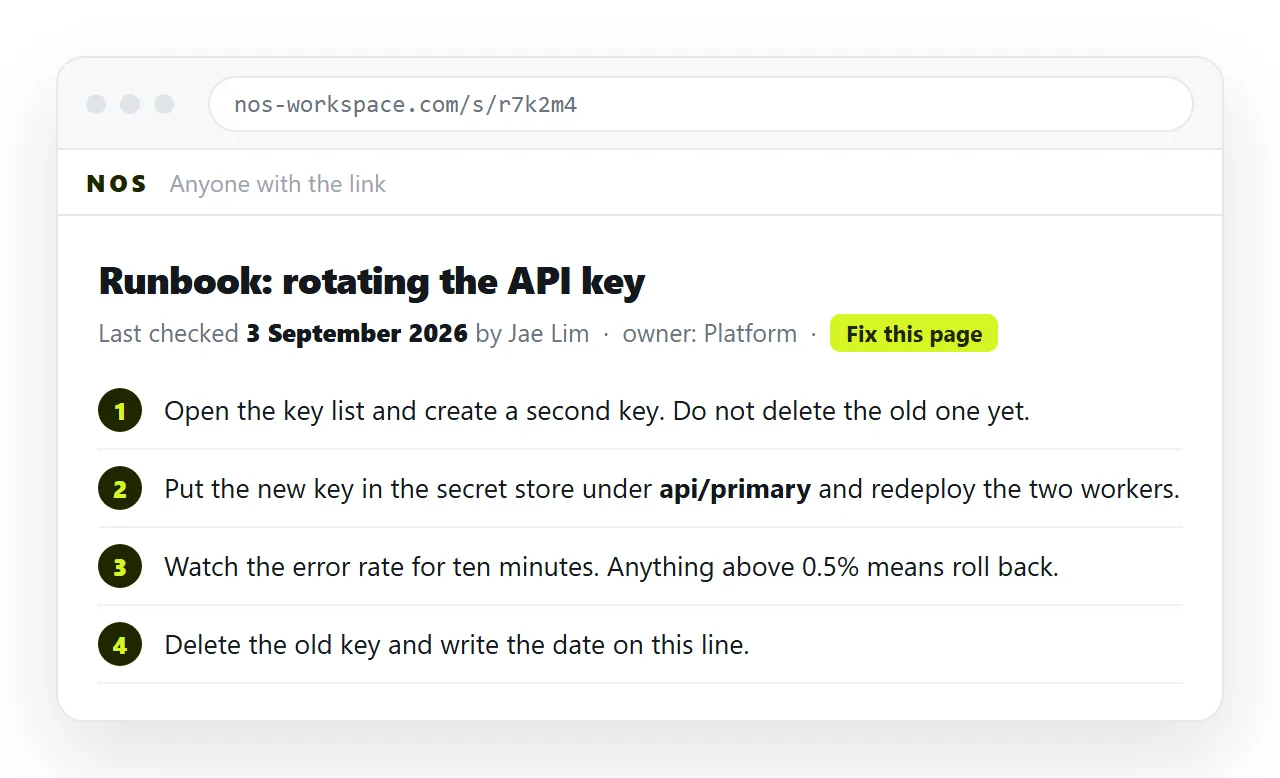Open the Jae Lim author name
The width and height of the screenshot is (1280, 778).
[549, 334]
